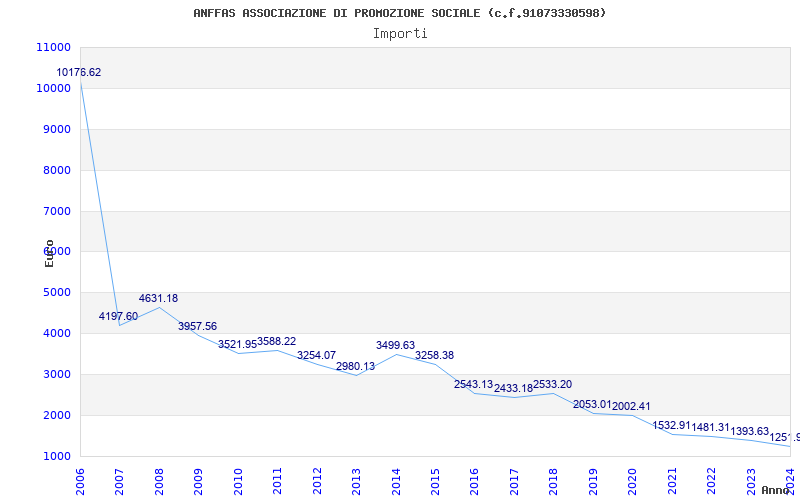Select the 2002.41 data label

pos(632,407)
